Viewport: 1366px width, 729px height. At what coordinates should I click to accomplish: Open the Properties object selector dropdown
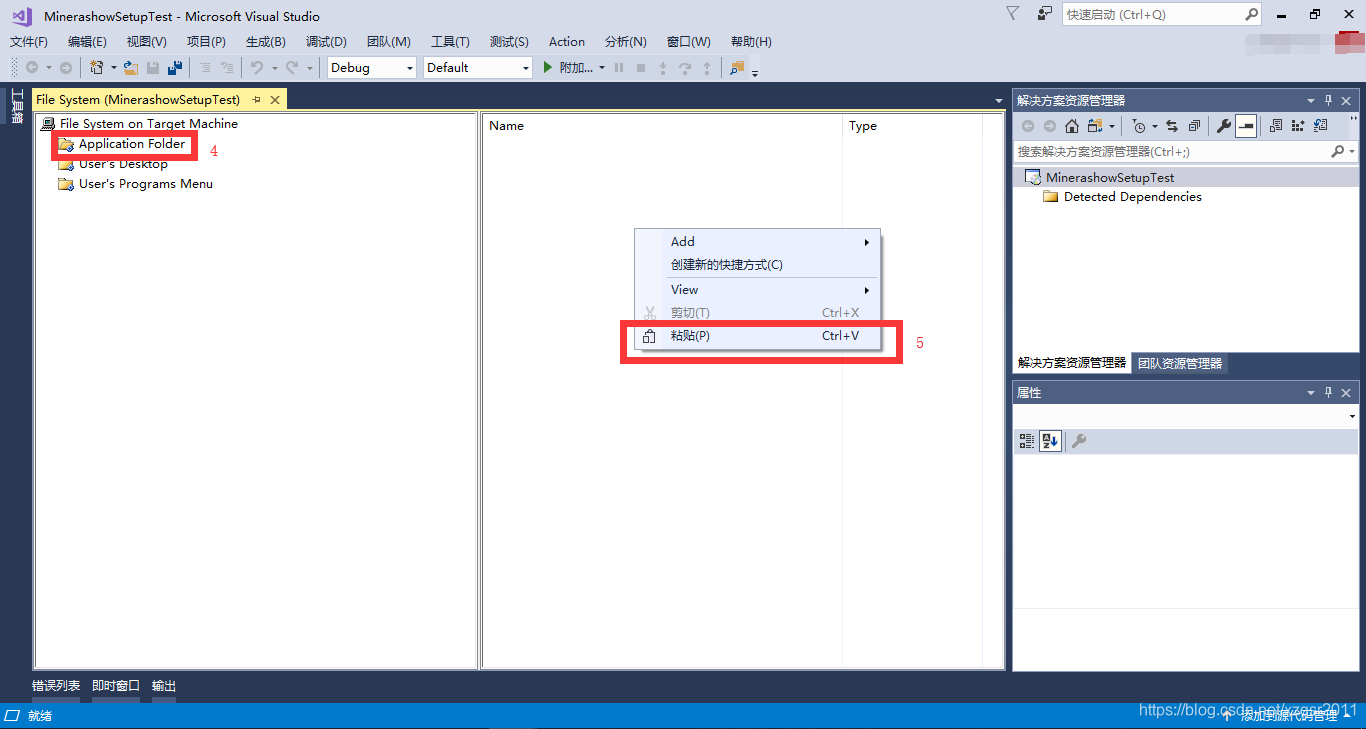(1353, 416)
